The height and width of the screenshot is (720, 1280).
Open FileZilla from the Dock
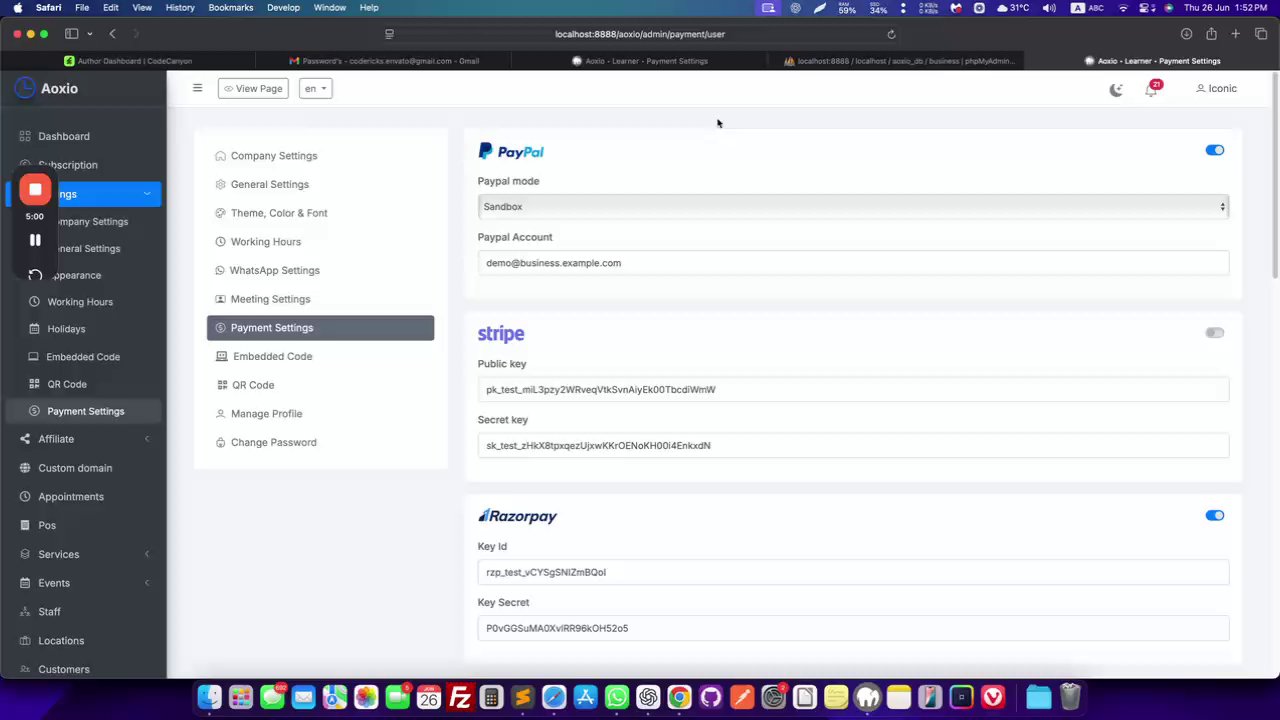pyautogui.click(x=460, y=697)
